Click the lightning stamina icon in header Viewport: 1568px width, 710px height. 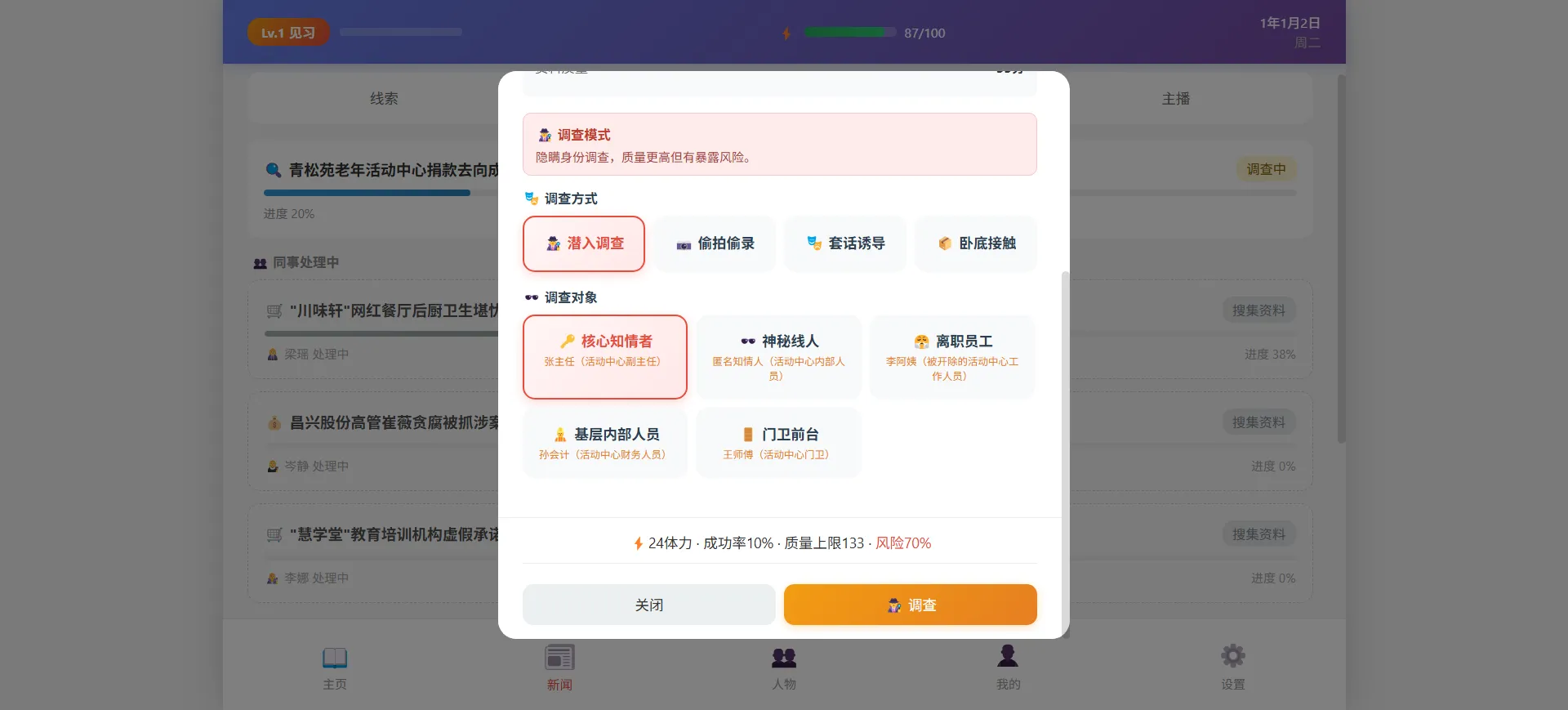(786, 33)
